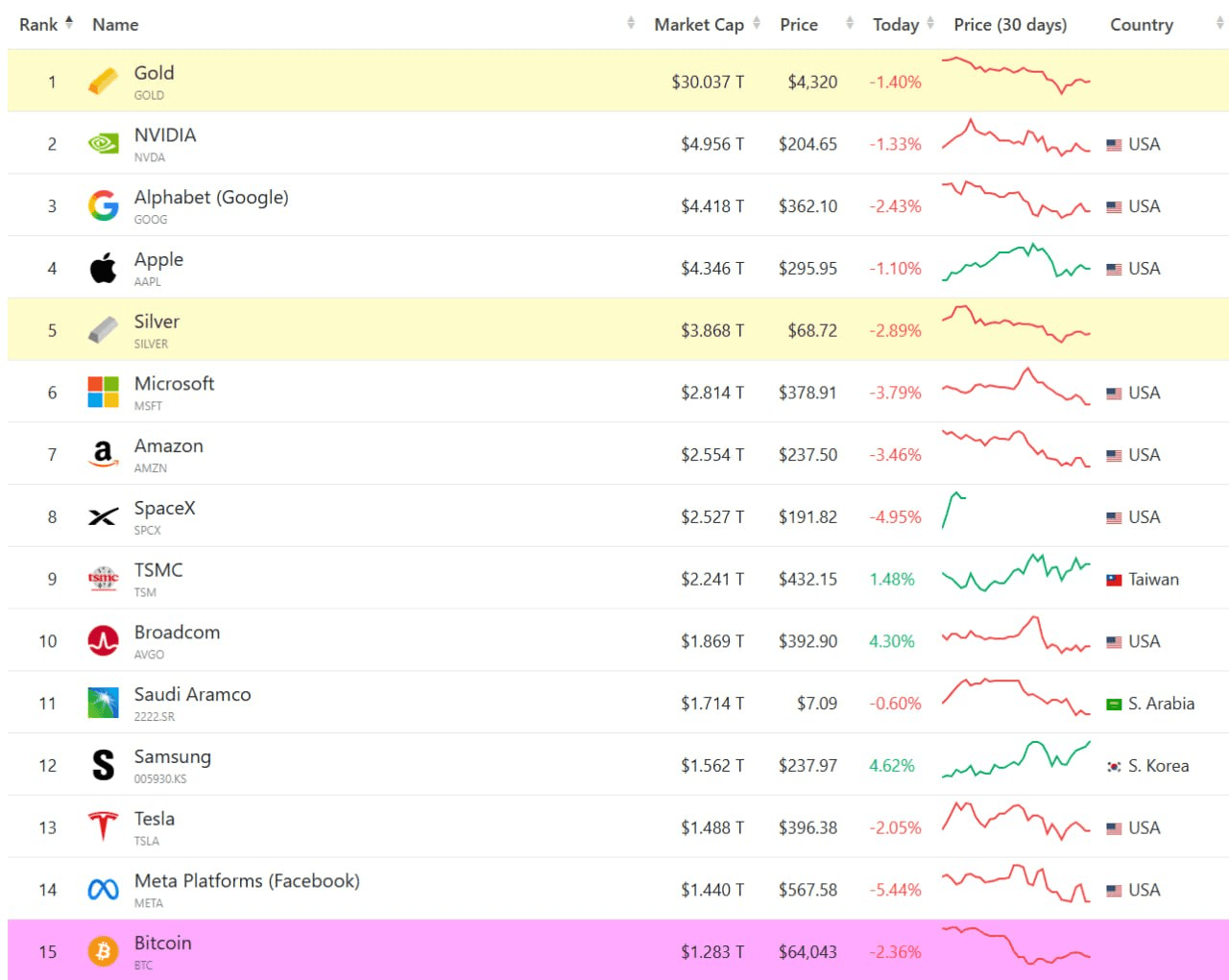Sort by Country column arrows

click(x=1219, y=23)
